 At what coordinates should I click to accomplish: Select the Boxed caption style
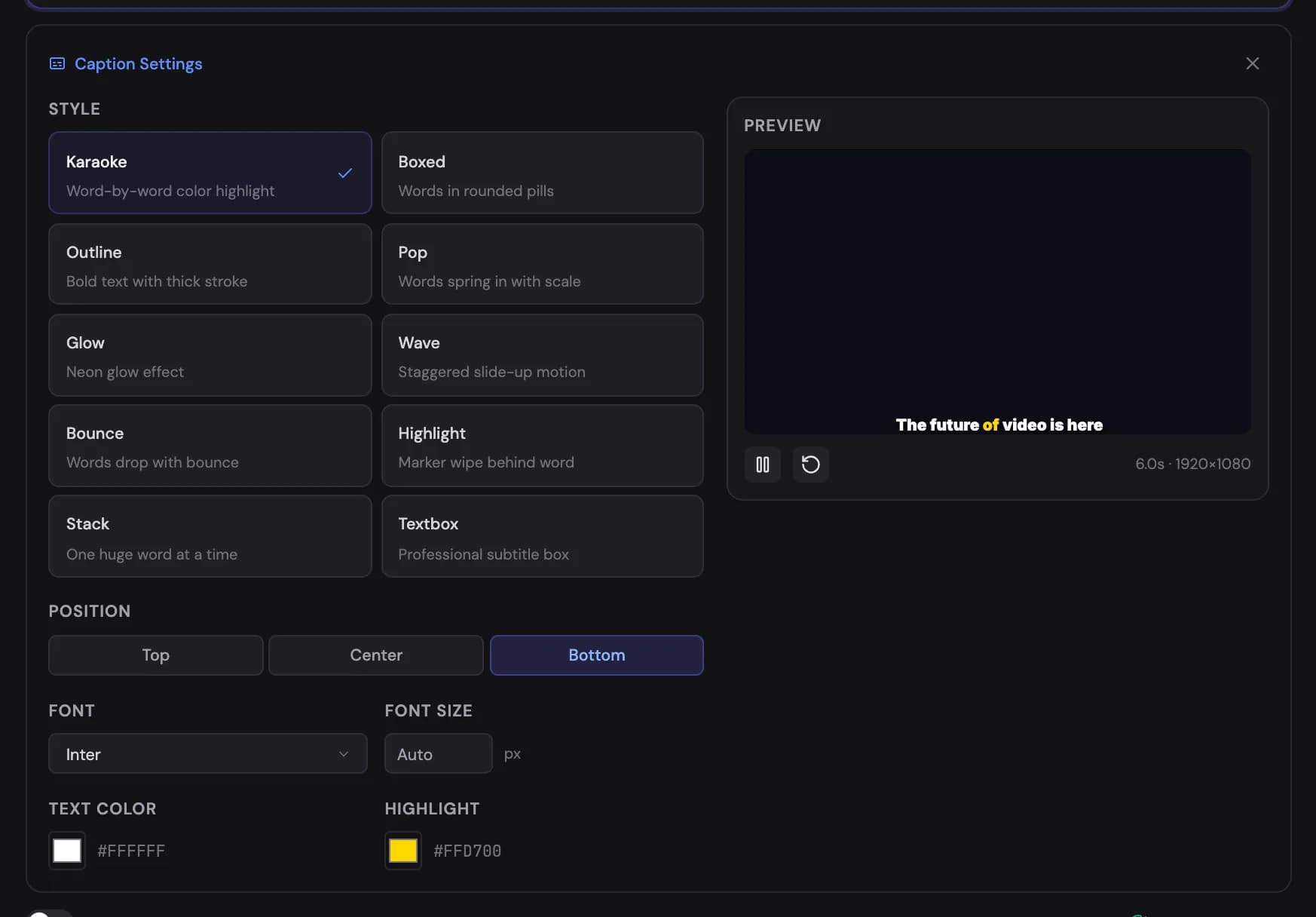click(x=542, y=173)
